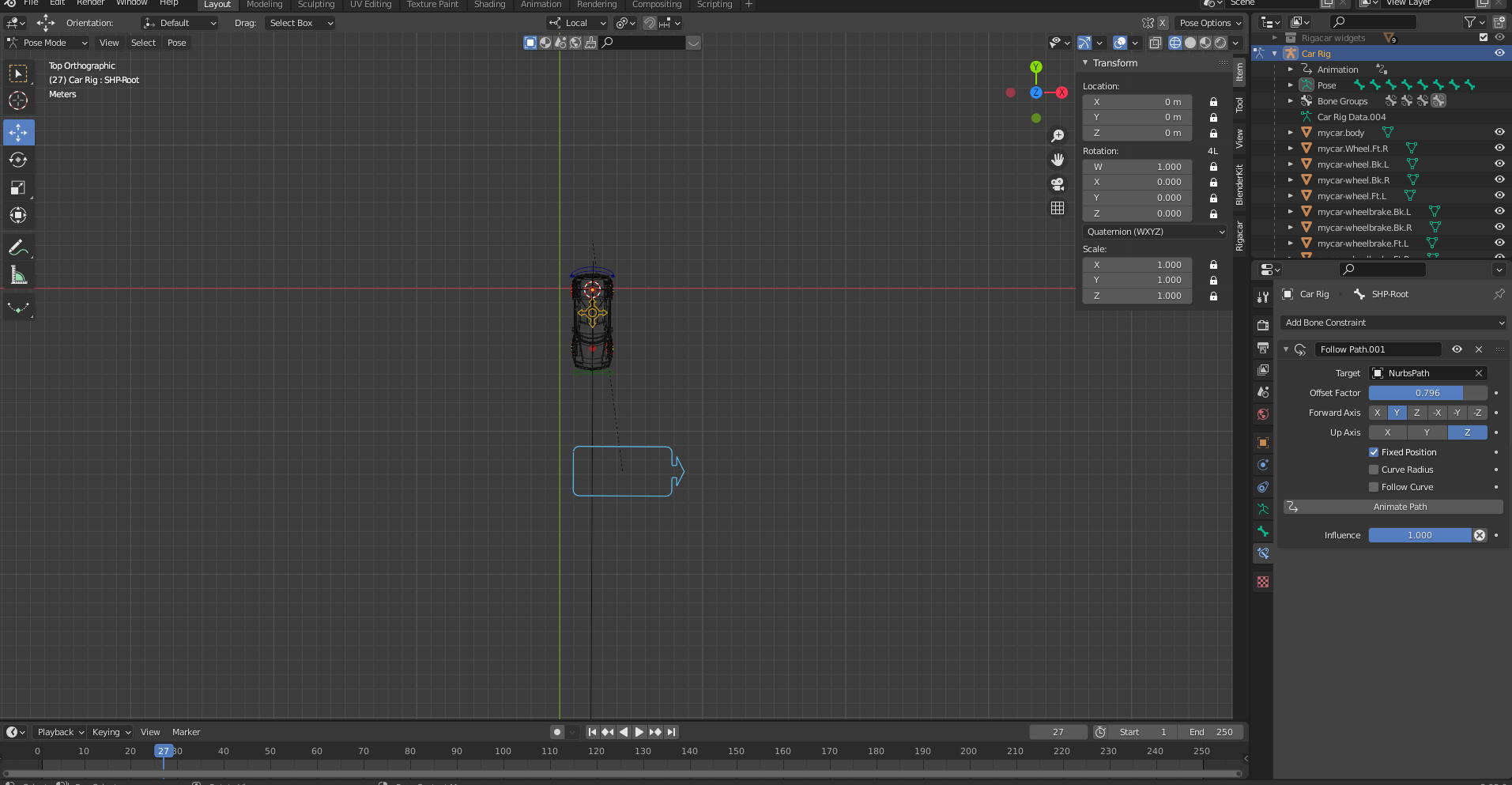Open the timeline Playback menu
Screen dimensions: 1512x785
(x=60, y=732)
